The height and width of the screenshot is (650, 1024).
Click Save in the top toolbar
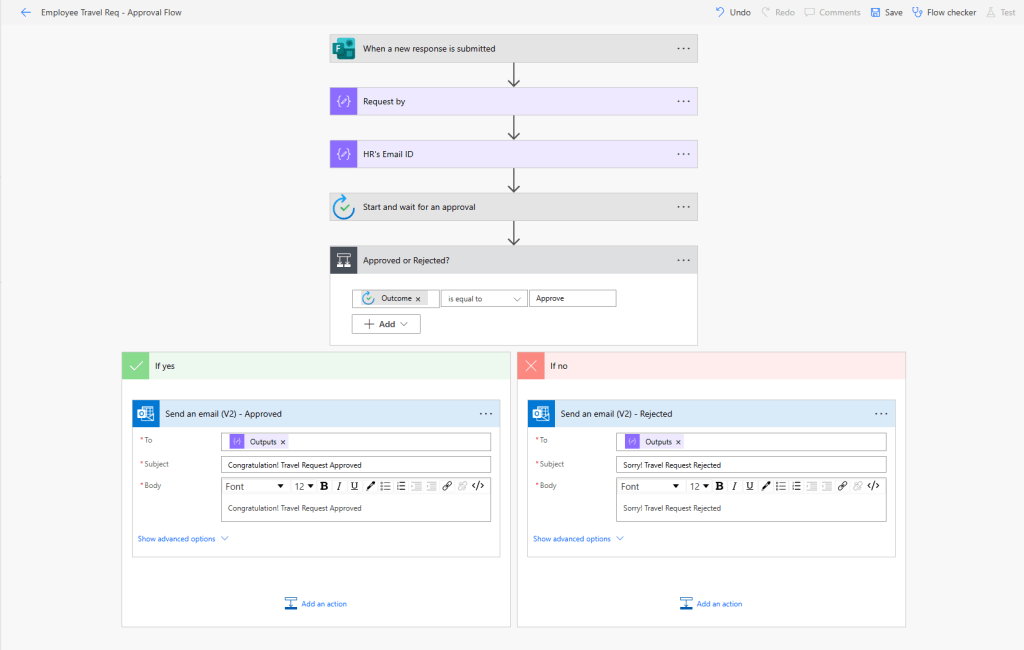click(x=886, y=12)
